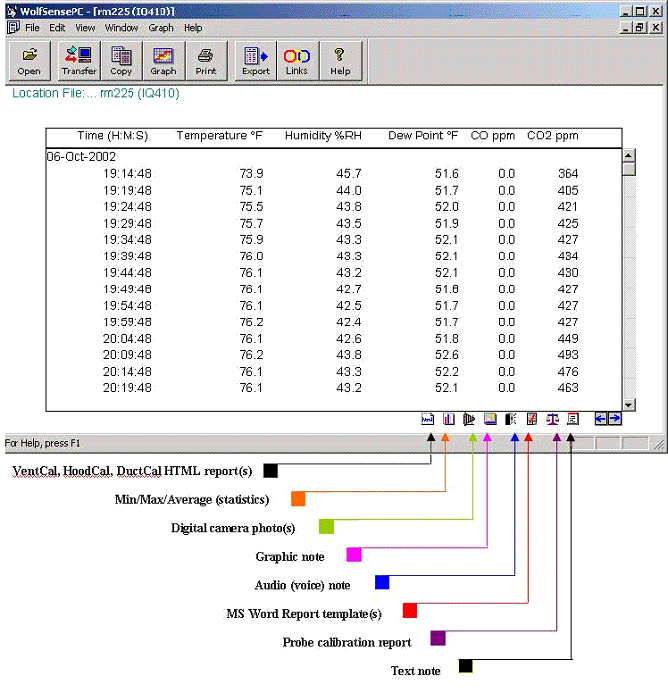This screenshot has height=693, width=668.
Task: Select the date row 06-Oct-2002
Action: [x=81, y=156]
